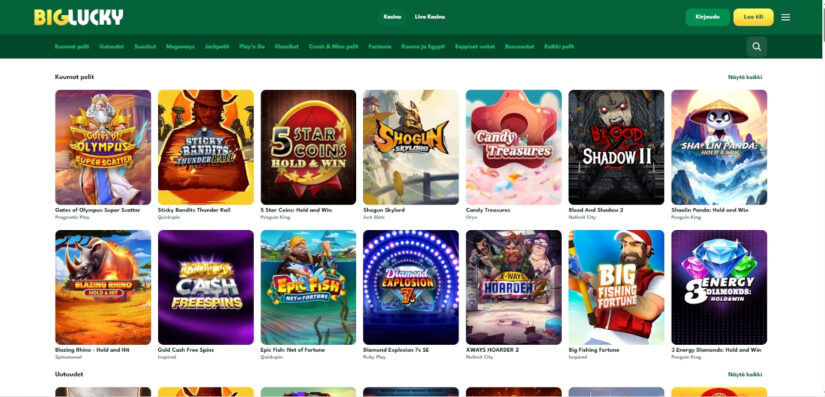
Task: Open Shogun Skylord game thumbnail
Action: (x=411, y=147)
